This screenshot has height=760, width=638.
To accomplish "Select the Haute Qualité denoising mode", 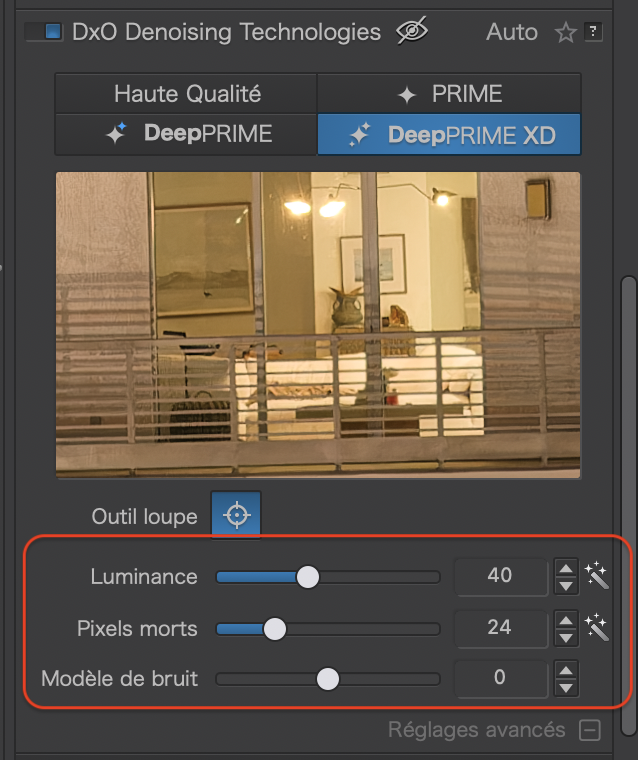I will click(186, 94).
